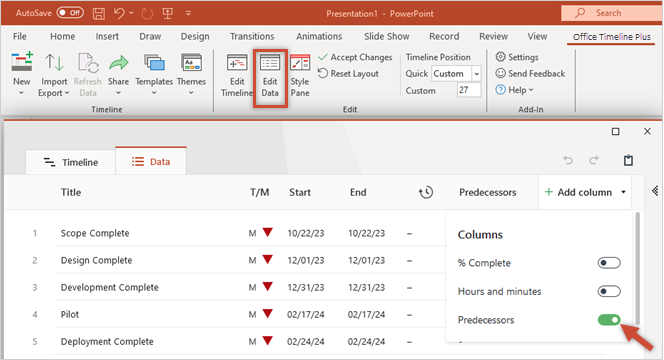Open the Draw ribbon tab
The image size is (664, 360).
pos(150,36)
